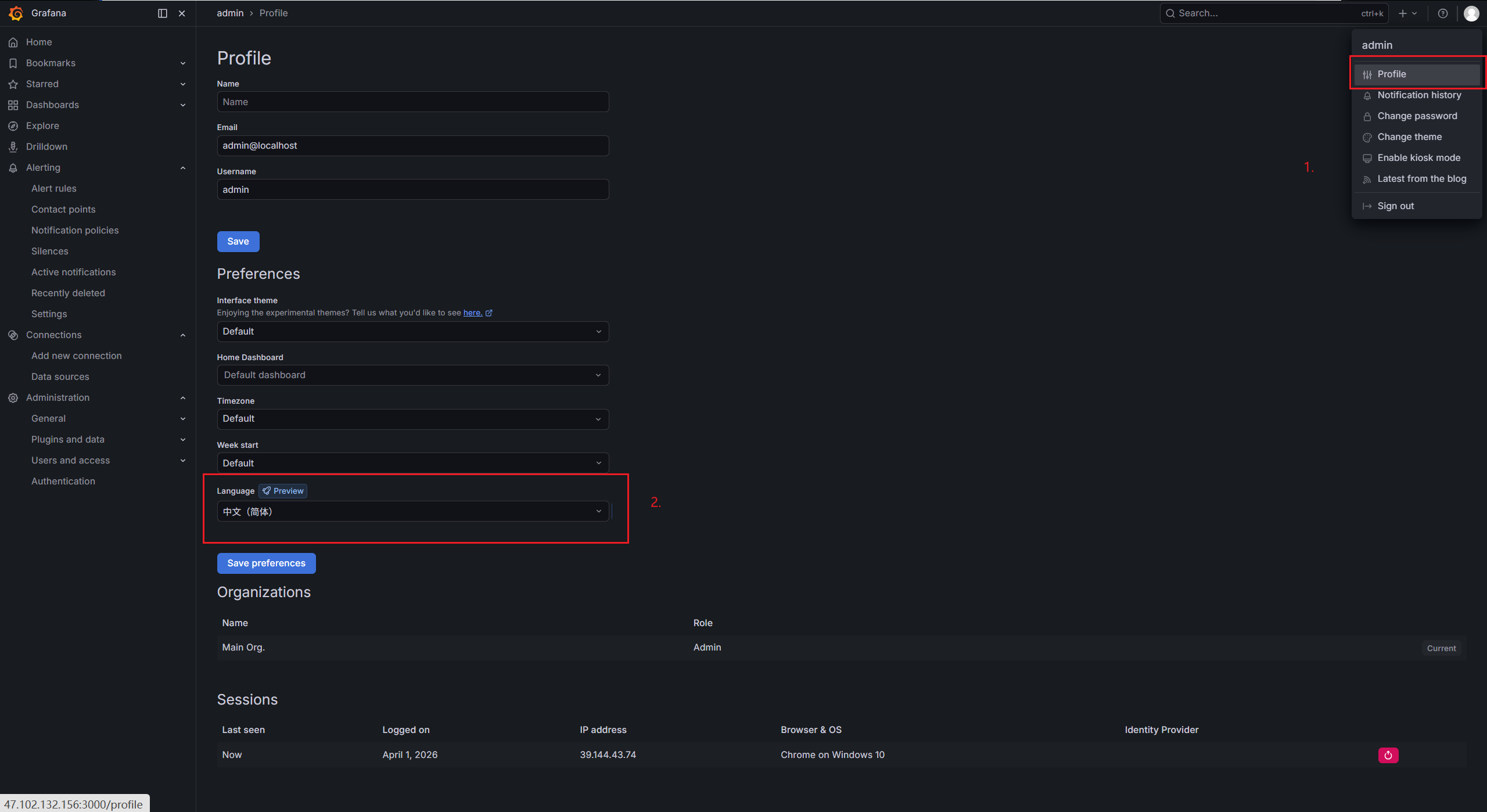1487x812 pixels.
Task: Open the Interface theme dropdown
Action: pyautogui.click(x=412, y=331)
